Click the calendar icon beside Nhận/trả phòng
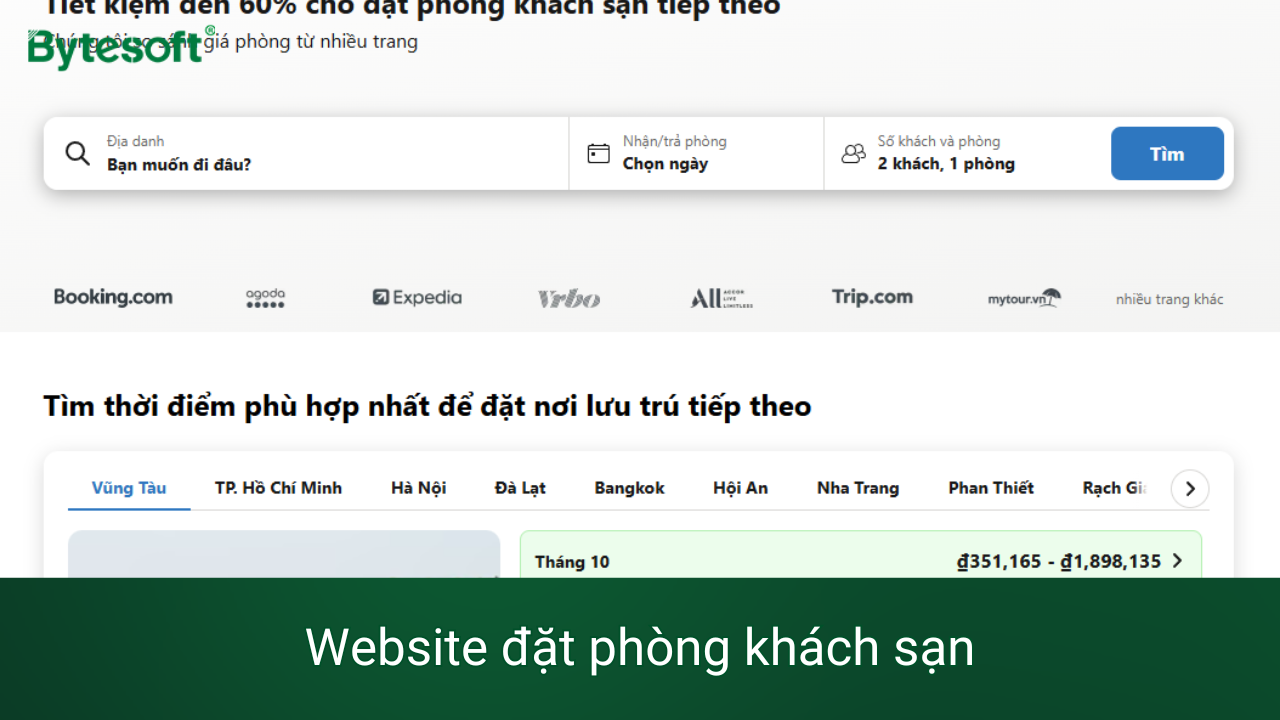The width and height of the screenshot is (1280, 720). (598, 153)
